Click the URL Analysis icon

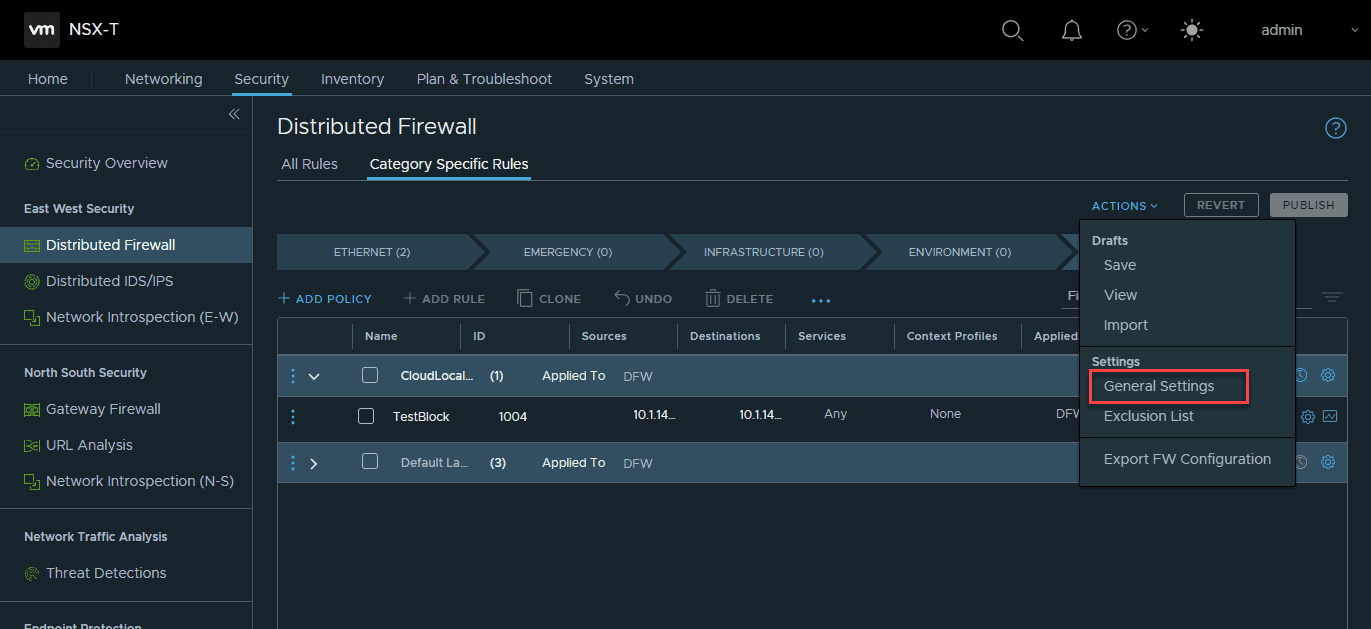click(x=32, y=445)
